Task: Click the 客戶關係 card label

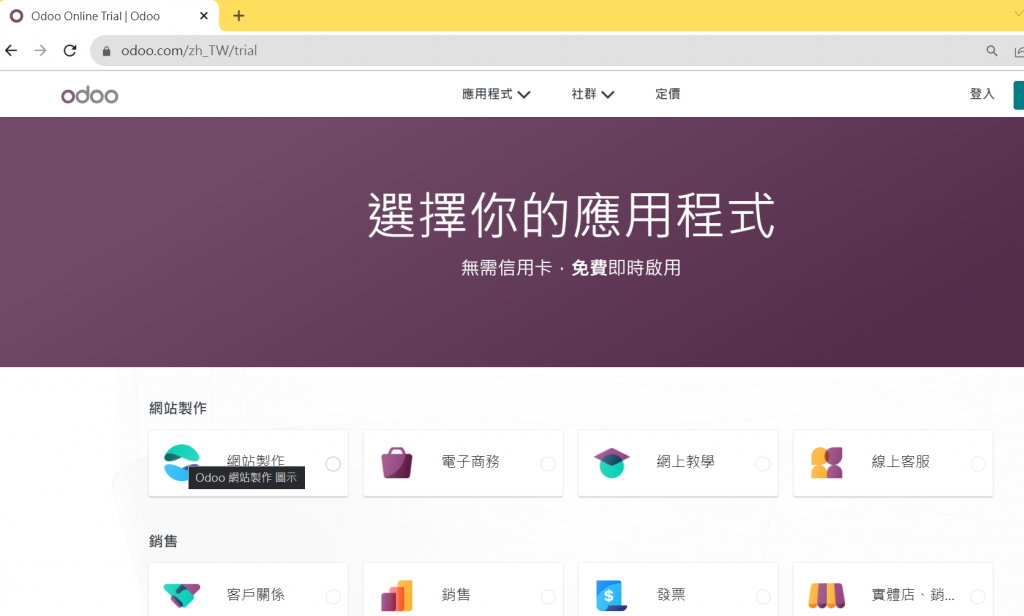Action: pyautogui.click(x=255, y=594)
